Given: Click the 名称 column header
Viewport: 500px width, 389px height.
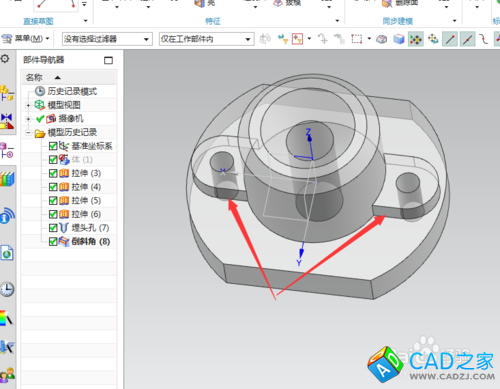Looking at the screenshot, I should click(x=34, y=78).
